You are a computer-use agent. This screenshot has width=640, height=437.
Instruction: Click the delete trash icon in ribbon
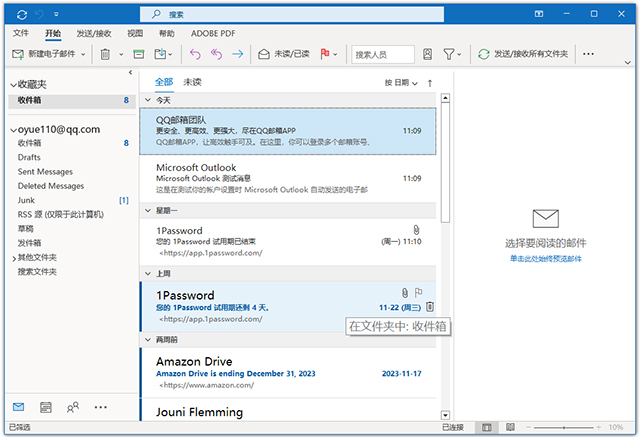[x=105, y=54]
